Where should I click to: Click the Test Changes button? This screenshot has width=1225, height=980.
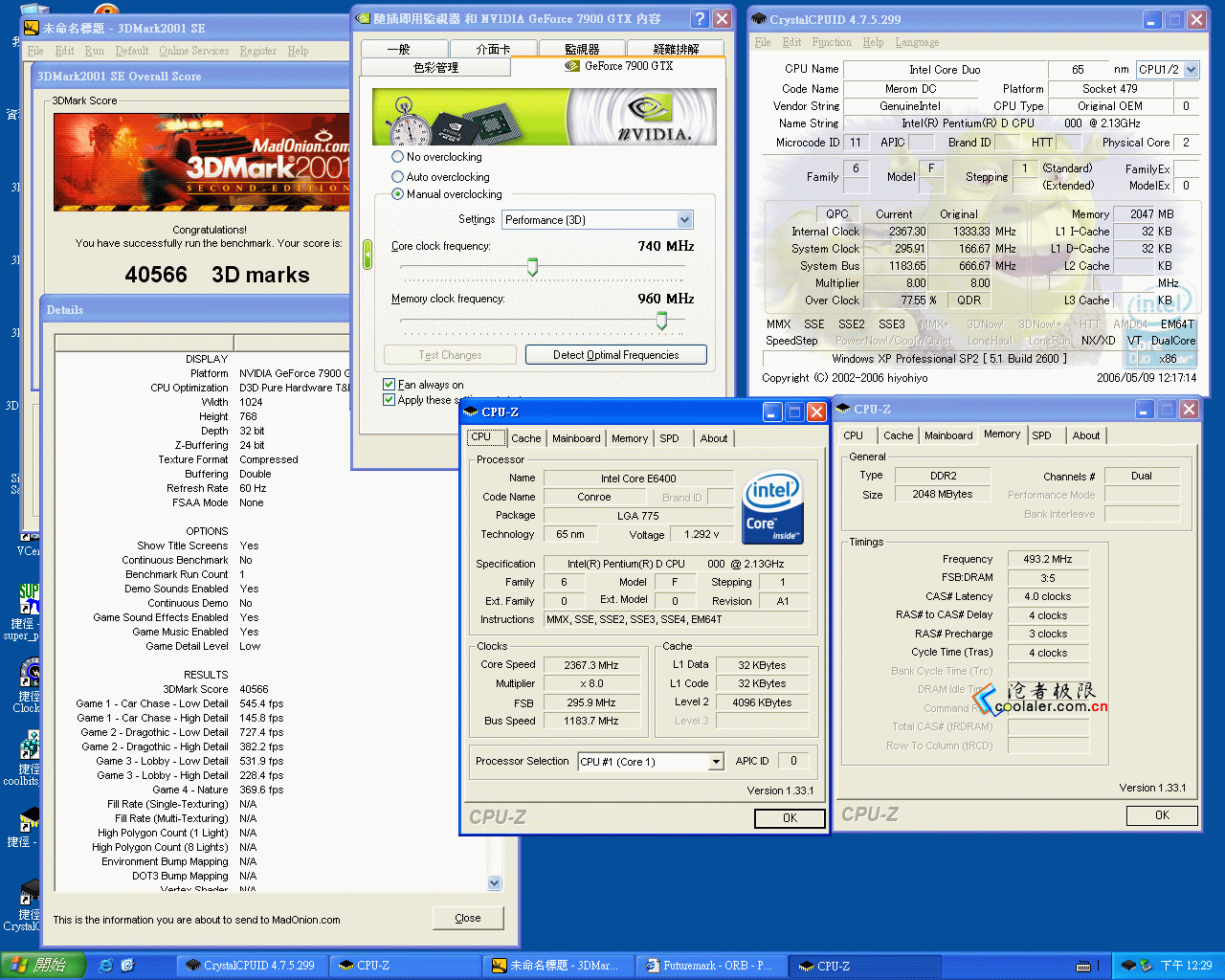pos(450,354)
